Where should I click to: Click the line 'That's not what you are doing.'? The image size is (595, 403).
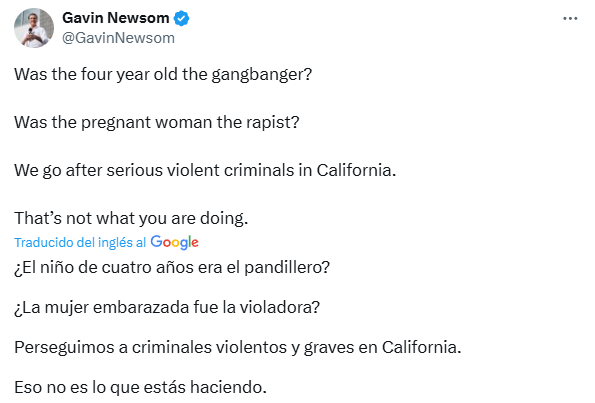coord(131,219)
